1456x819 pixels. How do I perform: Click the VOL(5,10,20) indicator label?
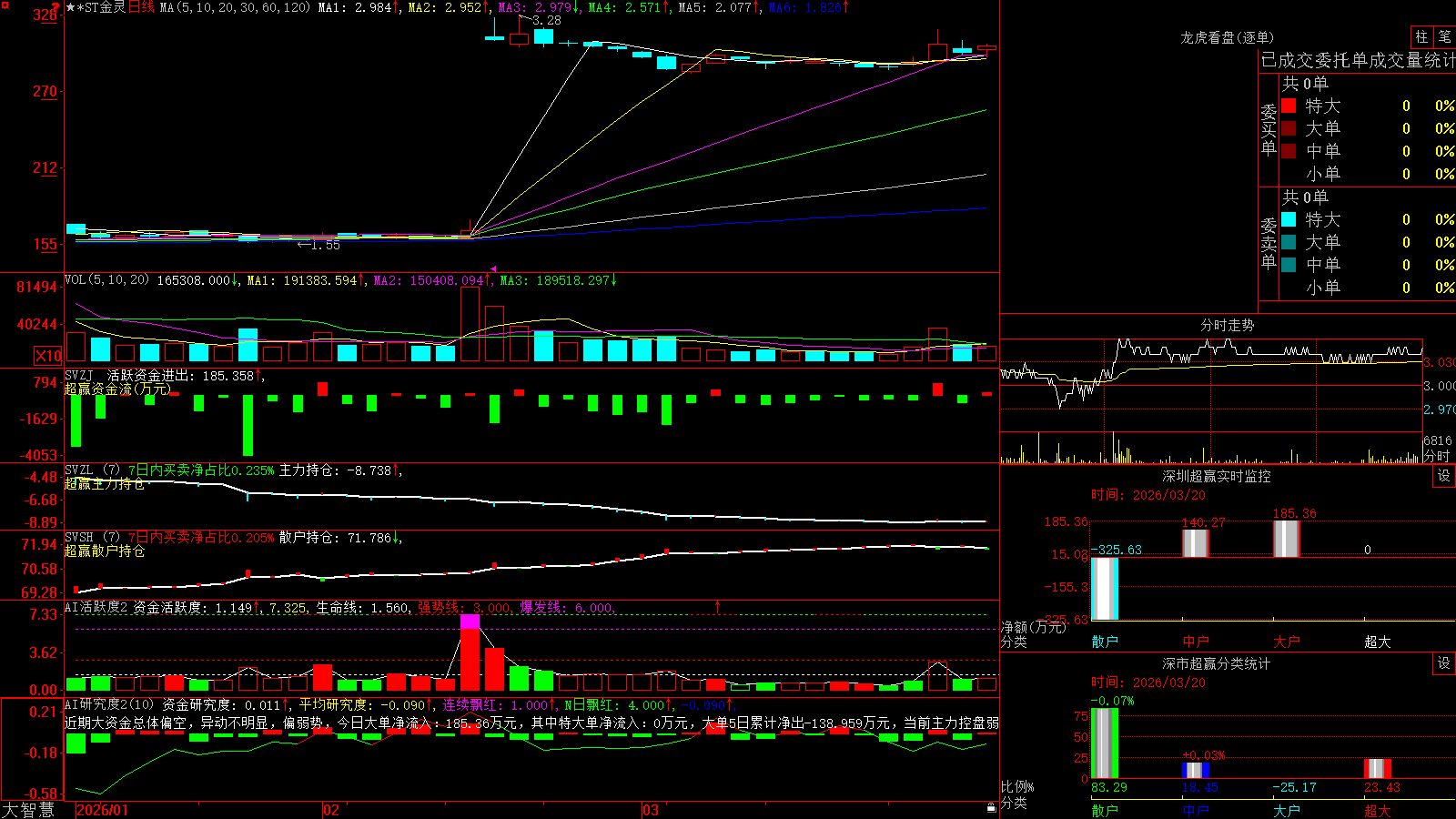(106, 279)
